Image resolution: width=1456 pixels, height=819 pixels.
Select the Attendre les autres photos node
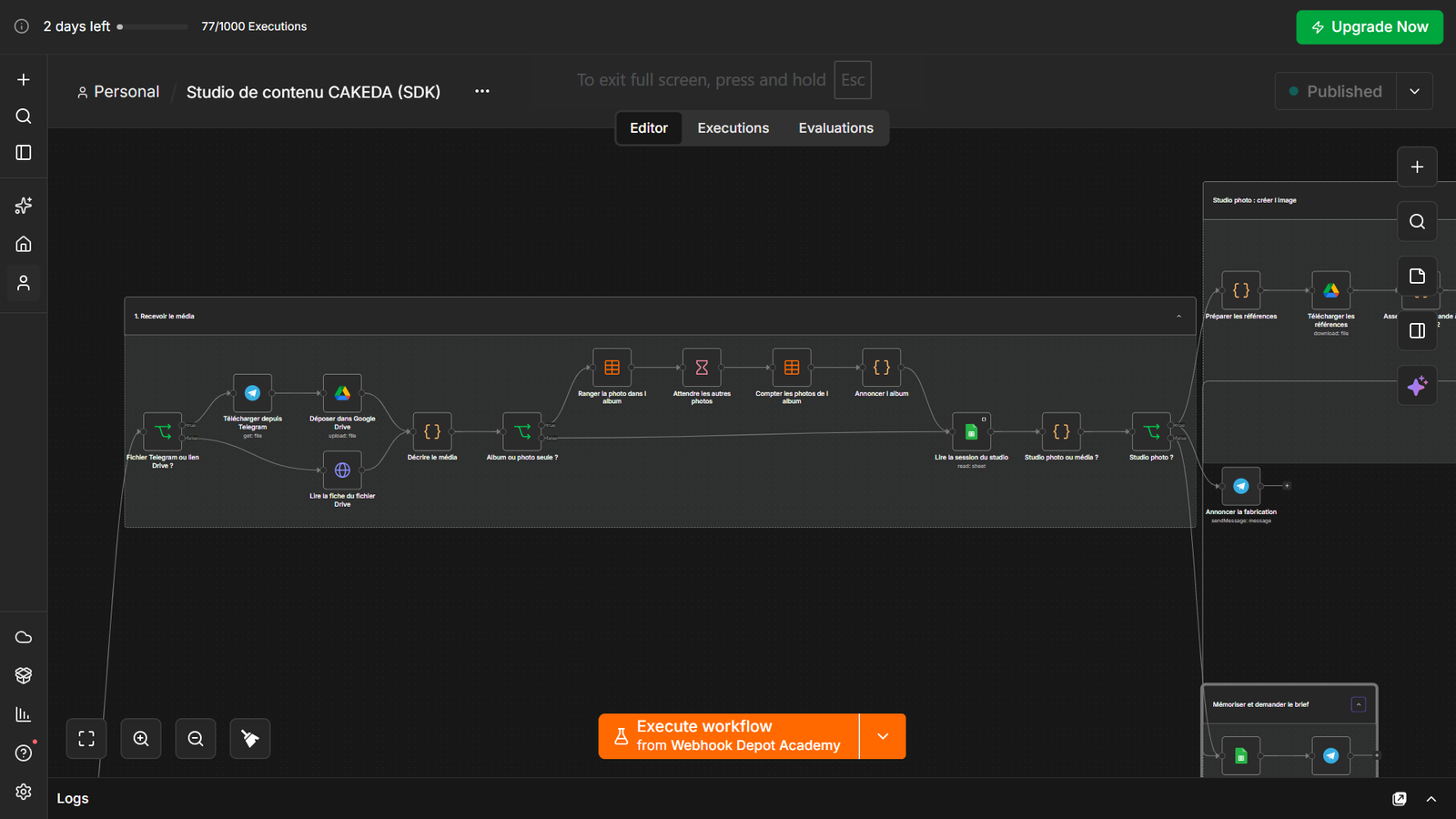click(702, 368)
